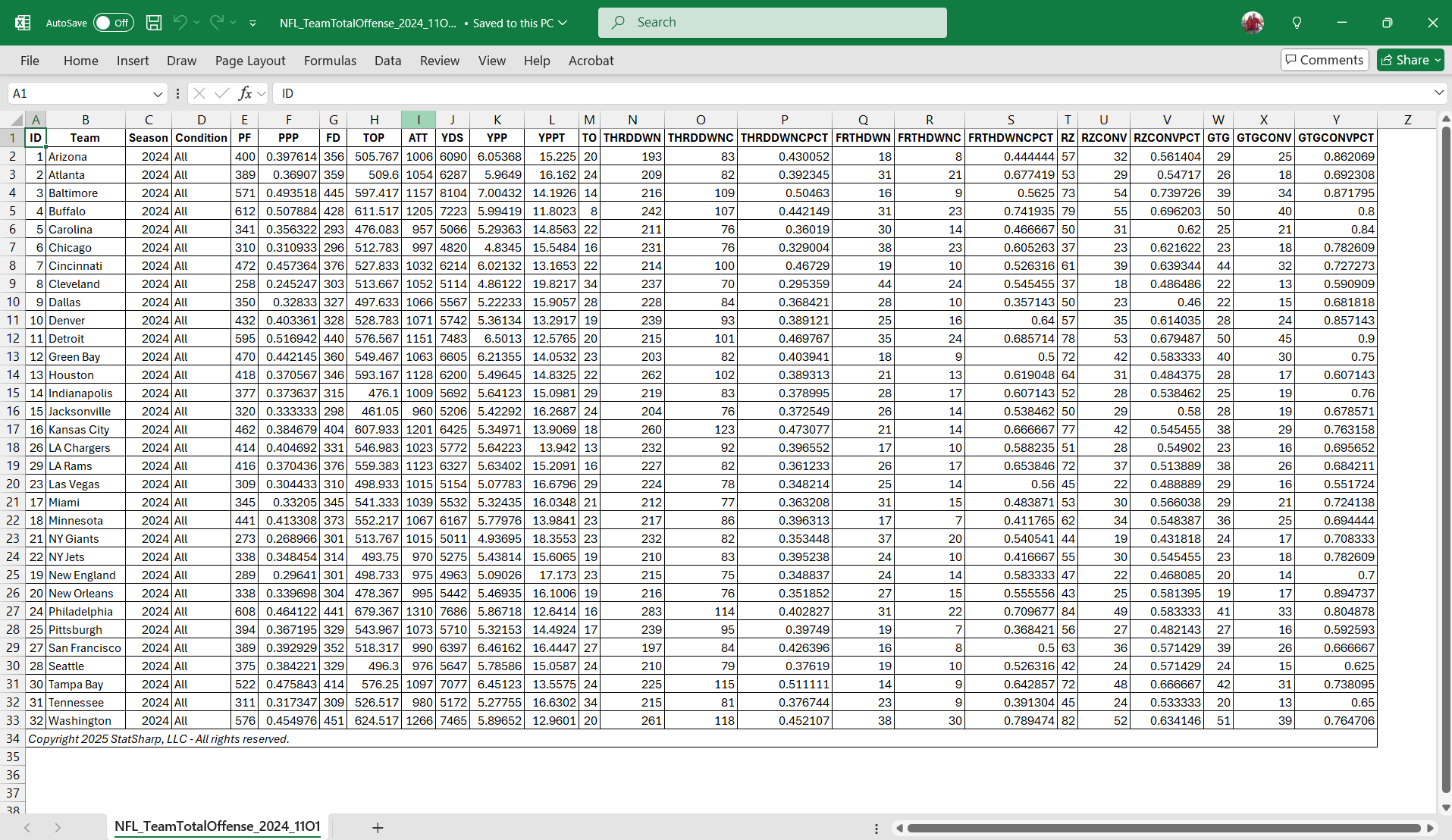Open the Page Layout tab

[250, 61]
